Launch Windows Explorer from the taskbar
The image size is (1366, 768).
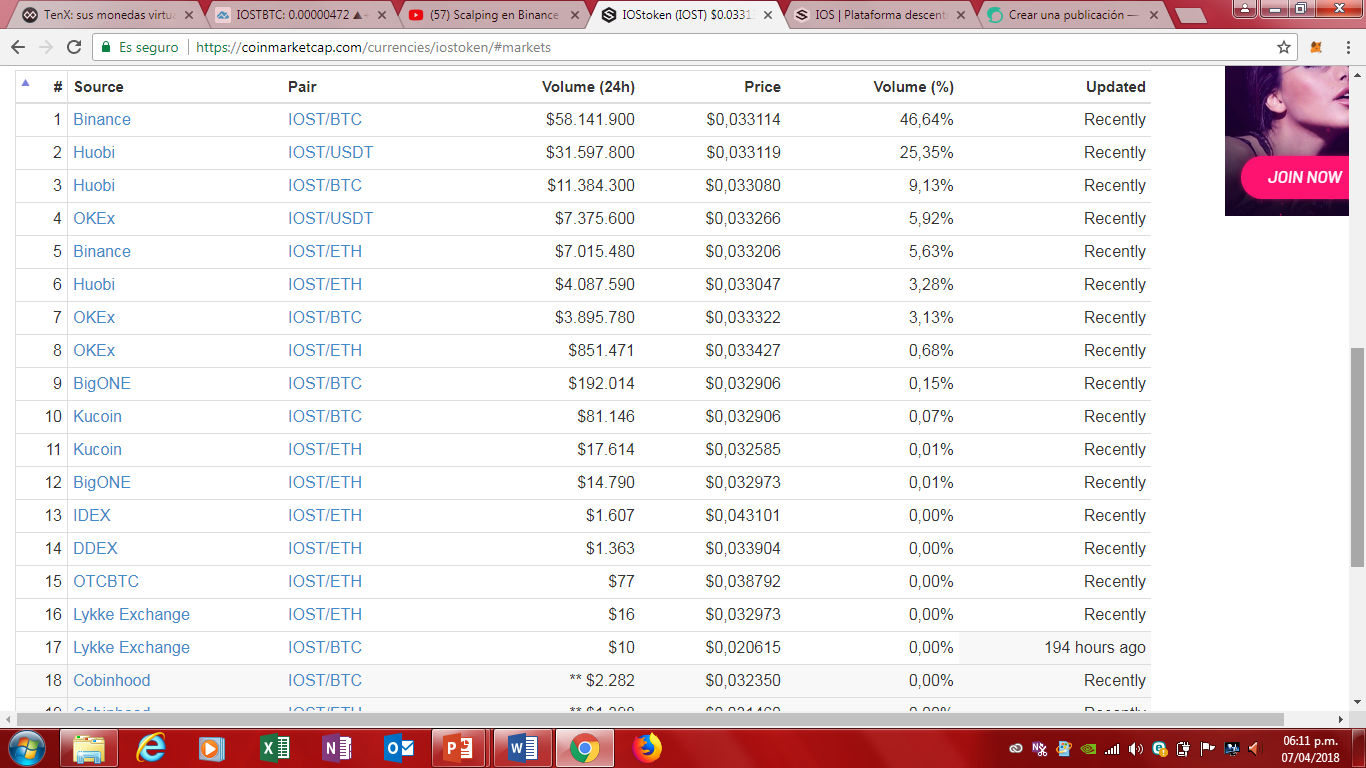coord(89,747)
